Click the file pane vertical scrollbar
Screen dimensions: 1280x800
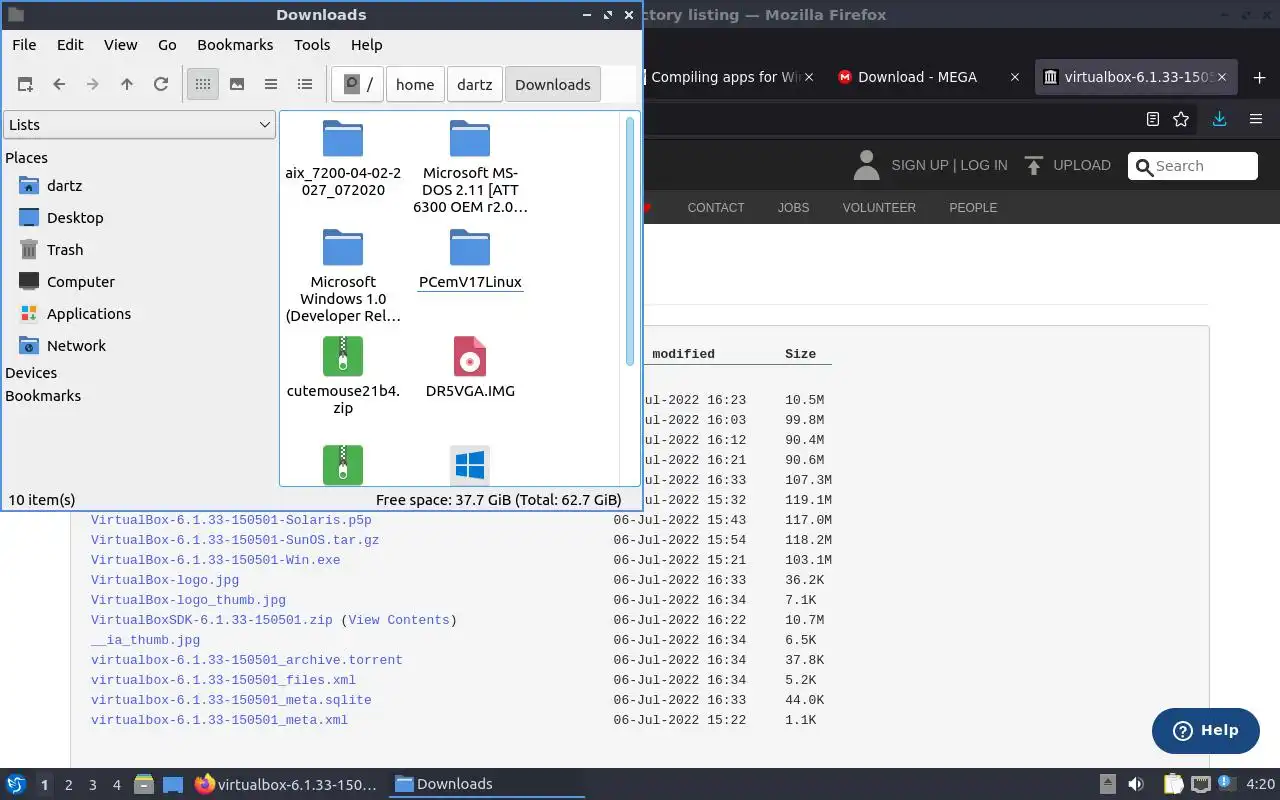[x=630, y=241]
